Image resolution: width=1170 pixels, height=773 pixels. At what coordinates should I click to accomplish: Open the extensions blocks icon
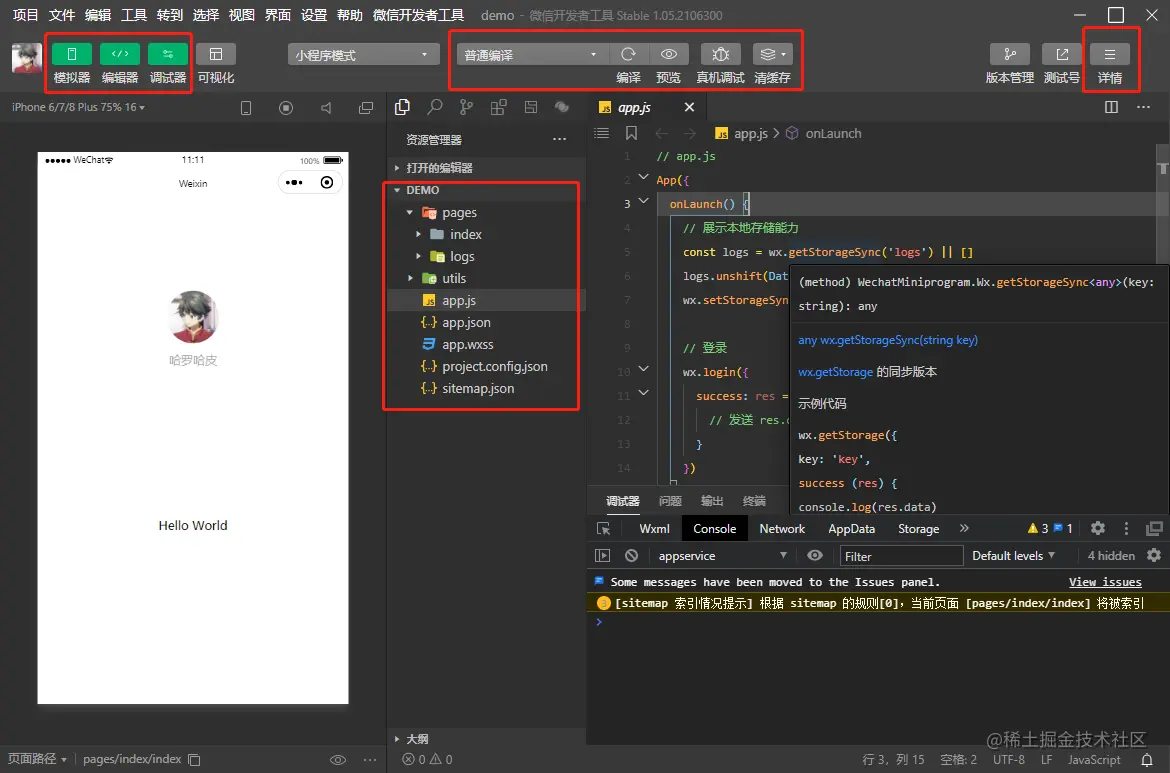[x=498, y=107]
